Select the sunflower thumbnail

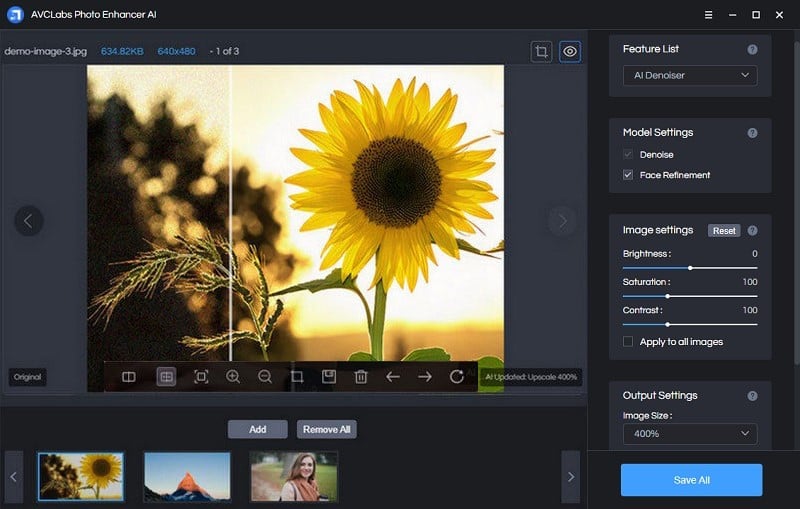tap(81, 476)
